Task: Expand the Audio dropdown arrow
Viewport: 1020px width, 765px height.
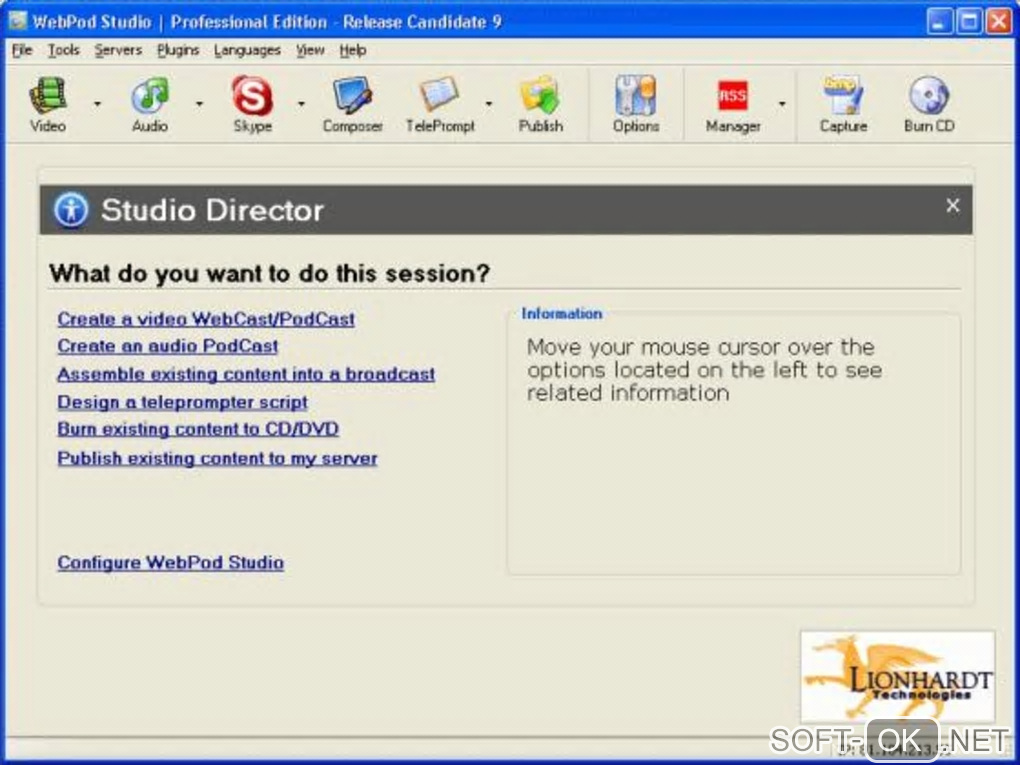Action: click(x=200, y=104)
